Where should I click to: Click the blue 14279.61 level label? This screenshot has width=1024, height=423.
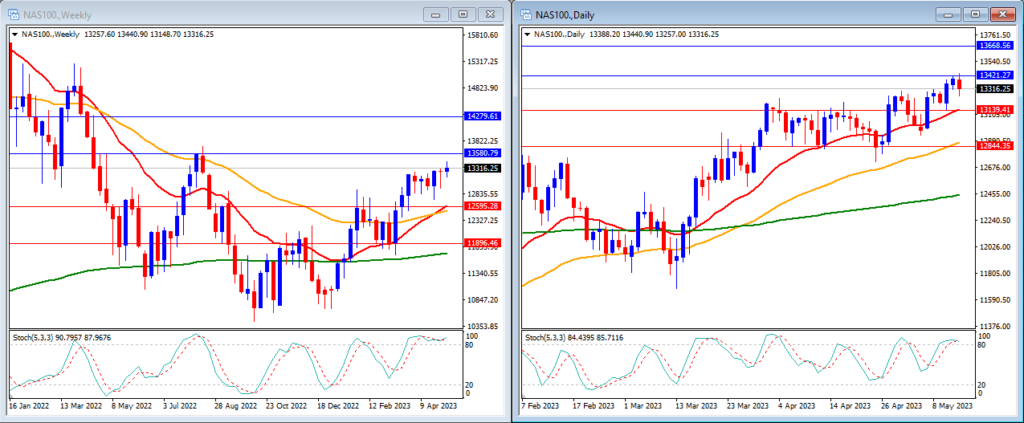tap(483, 116)
